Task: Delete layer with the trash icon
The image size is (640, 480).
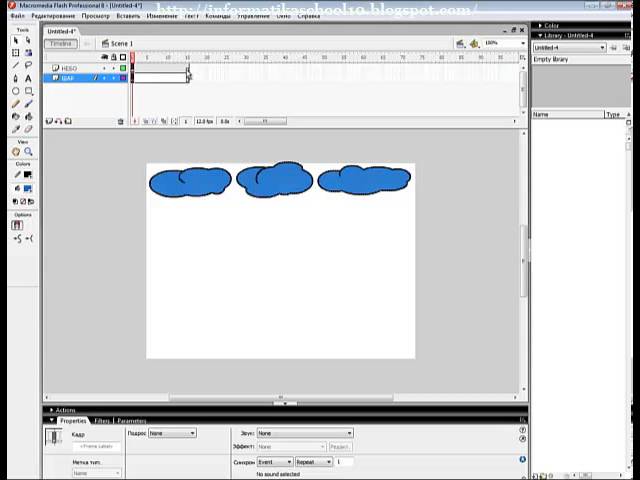Action: coord(120,122)
